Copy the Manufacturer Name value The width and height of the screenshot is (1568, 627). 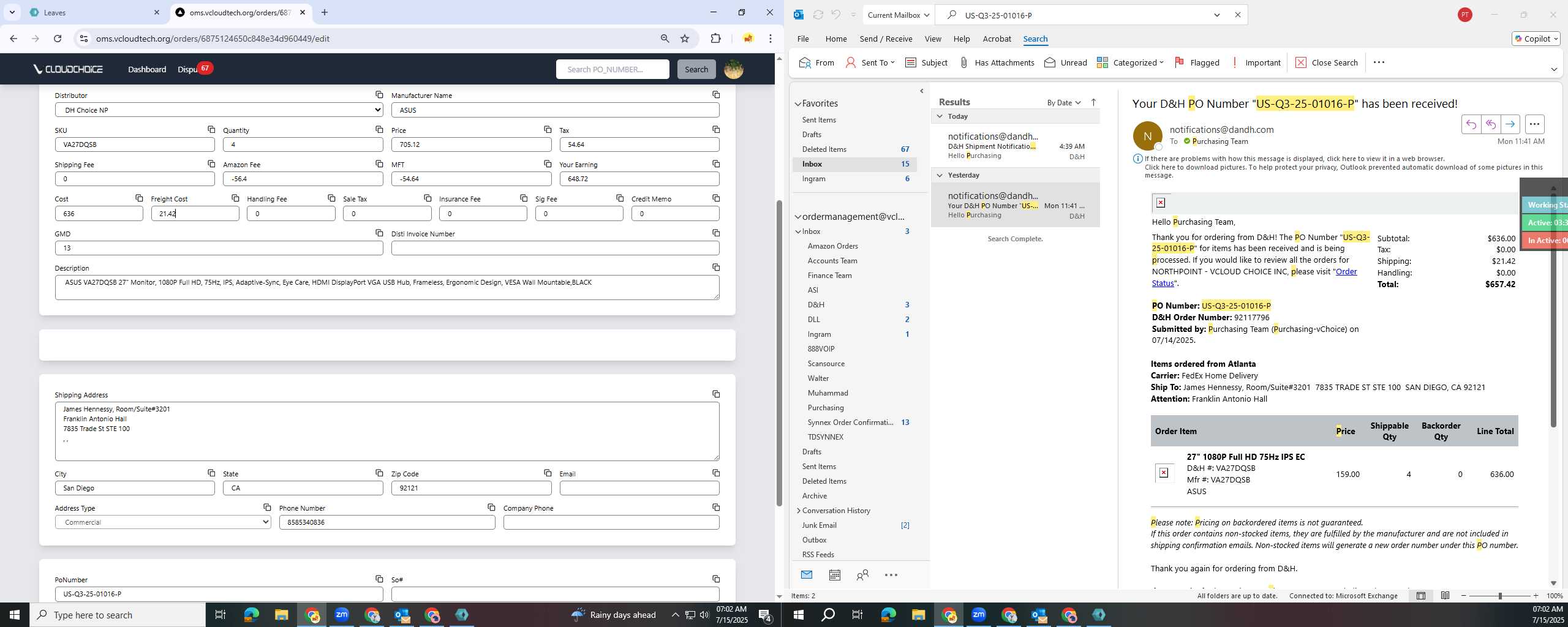tap(716, 94)
